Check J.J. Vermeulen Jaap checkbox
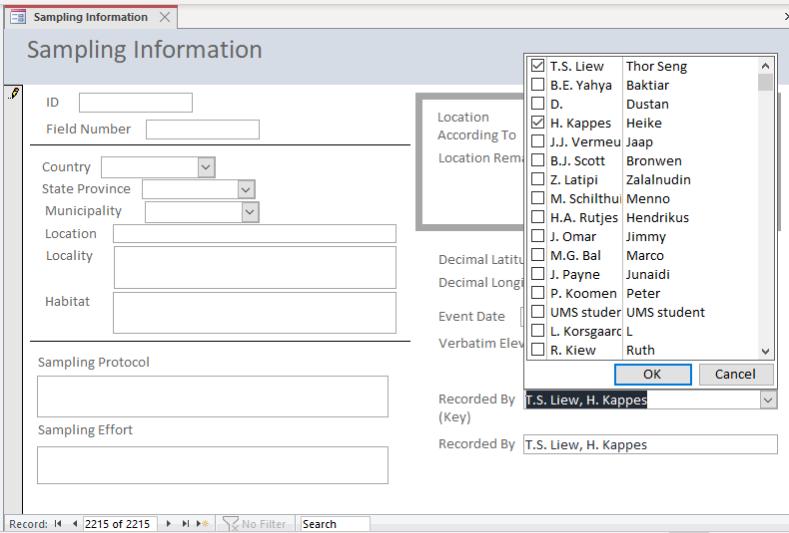The image size is (789, 533). pos(537,141)
